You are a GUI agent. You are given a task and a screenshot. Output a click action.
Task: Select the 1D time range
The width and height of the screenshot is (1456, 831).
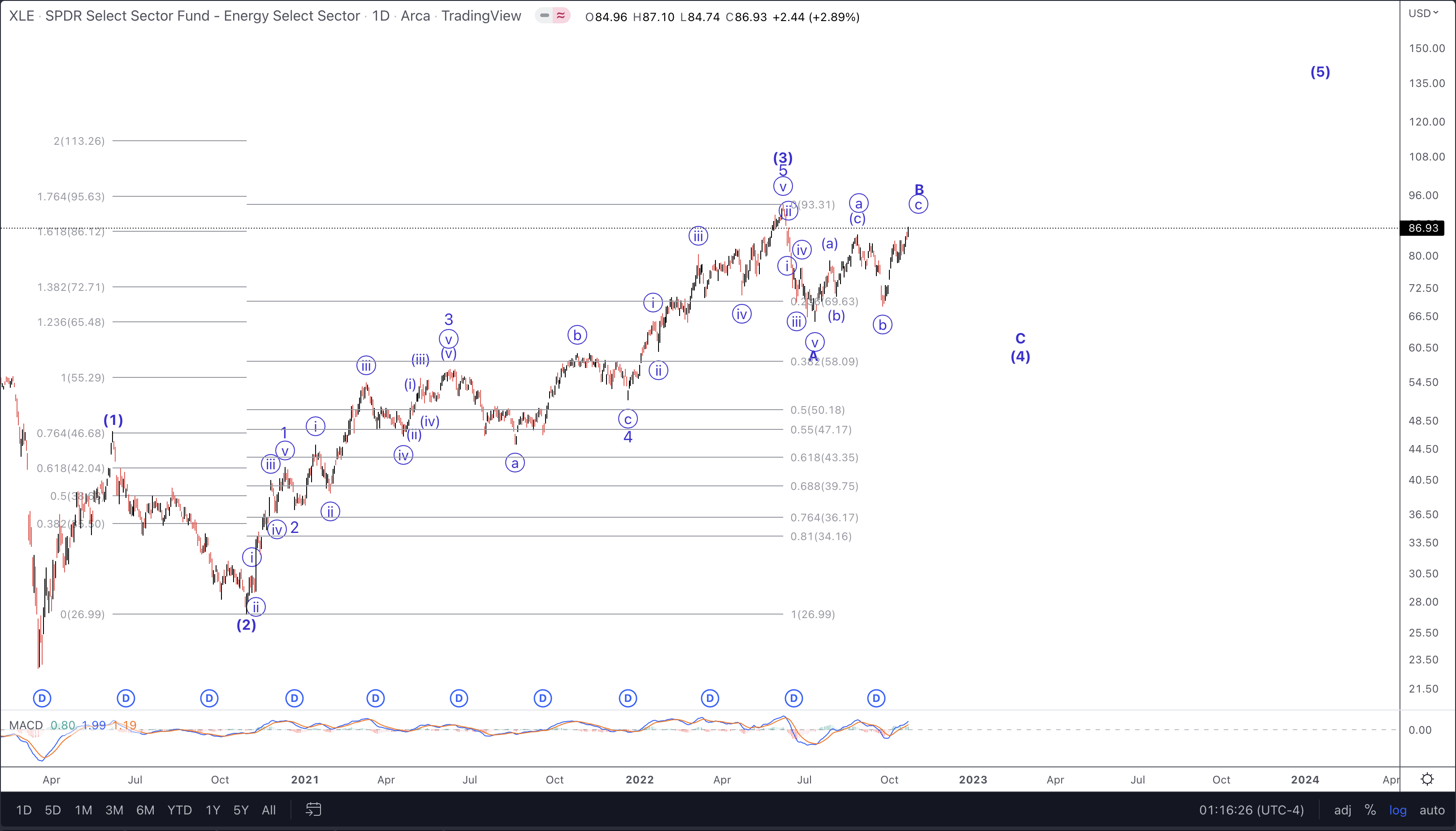point(23,810)
